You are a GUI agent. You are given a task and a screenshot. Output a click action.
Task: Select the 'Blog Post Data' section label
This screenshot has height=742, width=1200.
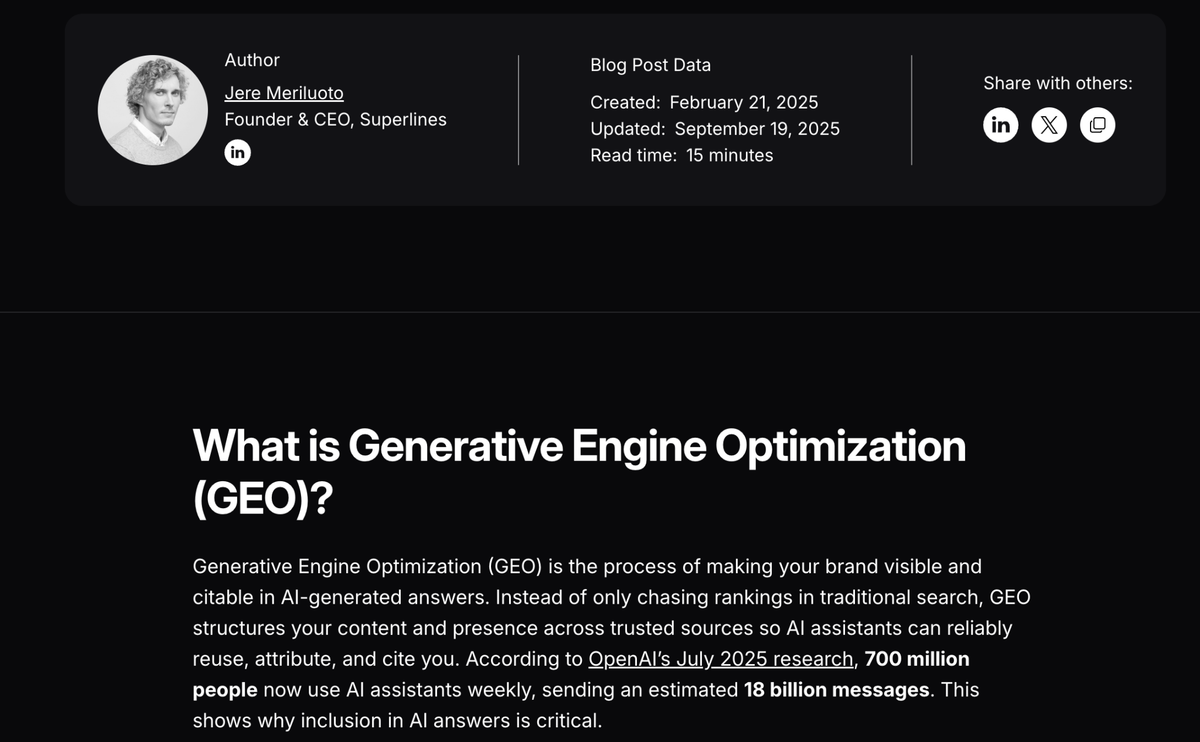pyautogui.click(x=650, y=64)
